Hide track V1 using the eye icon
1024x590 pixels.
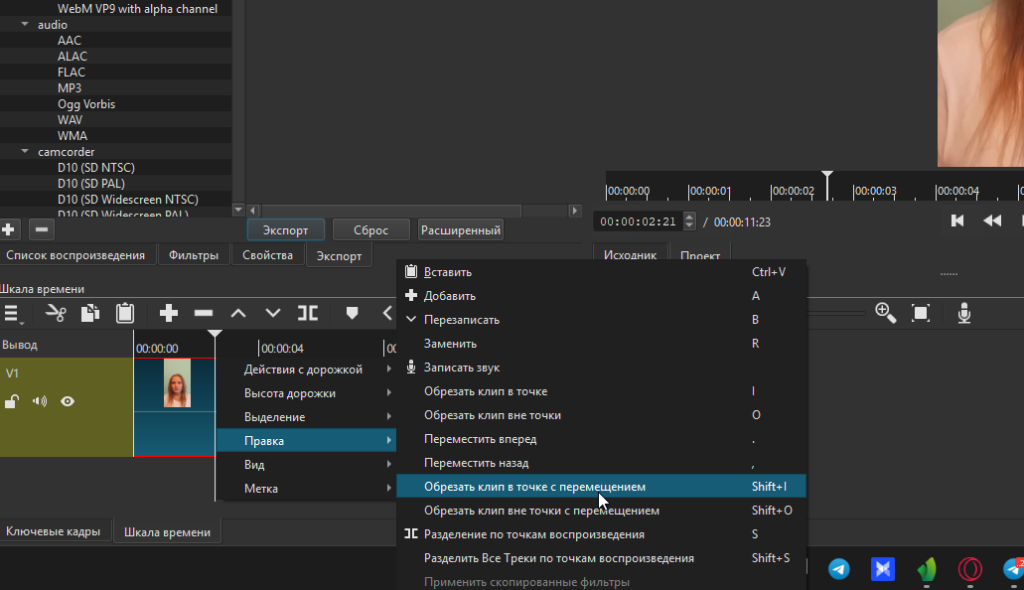68,402
